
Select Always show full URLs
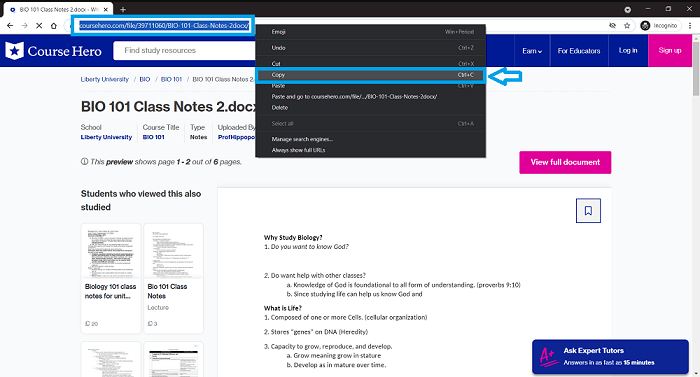[370, 150]
